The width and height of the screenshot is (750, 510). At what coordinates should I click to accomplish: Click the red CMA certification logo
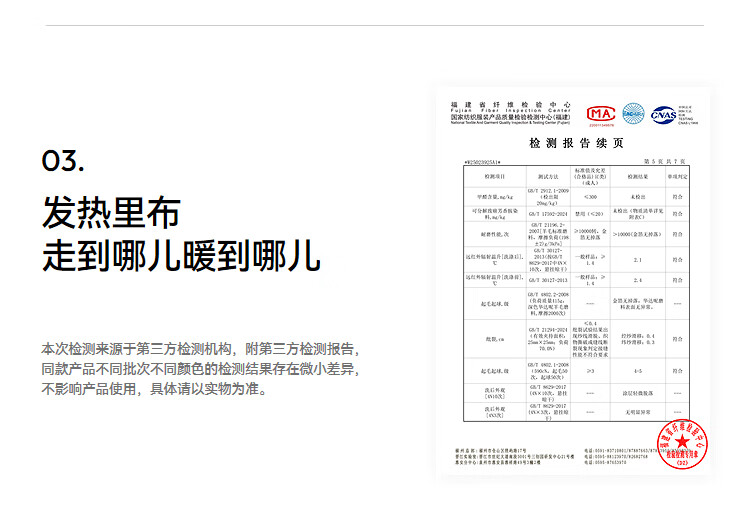point(601,114)
